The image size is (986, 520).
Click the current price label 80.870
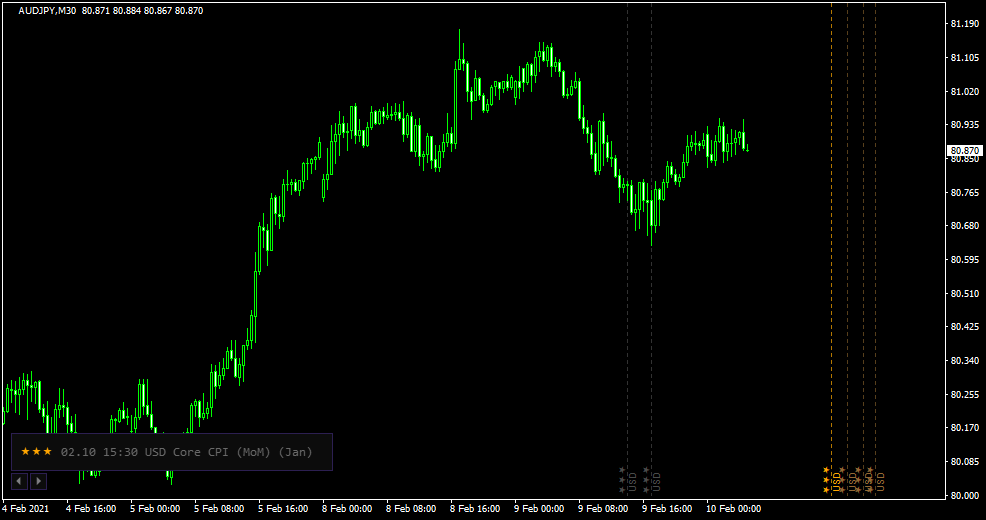pyautogui.click(x=965, y=150)
